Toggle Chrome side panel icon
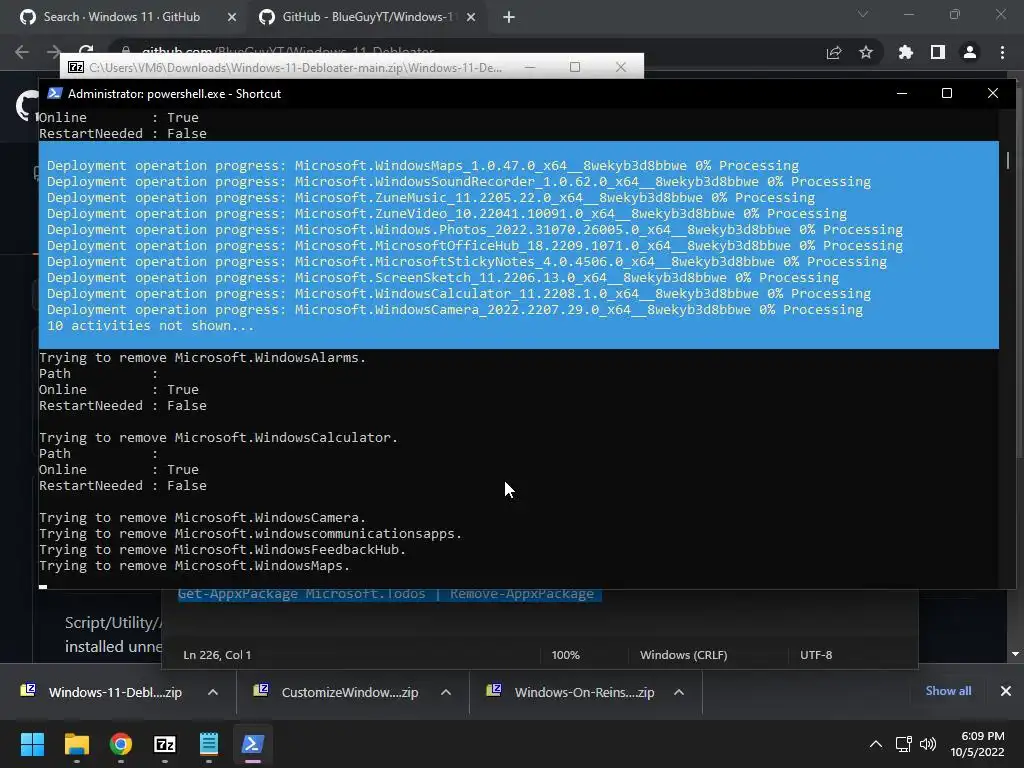 click(938, 52)
